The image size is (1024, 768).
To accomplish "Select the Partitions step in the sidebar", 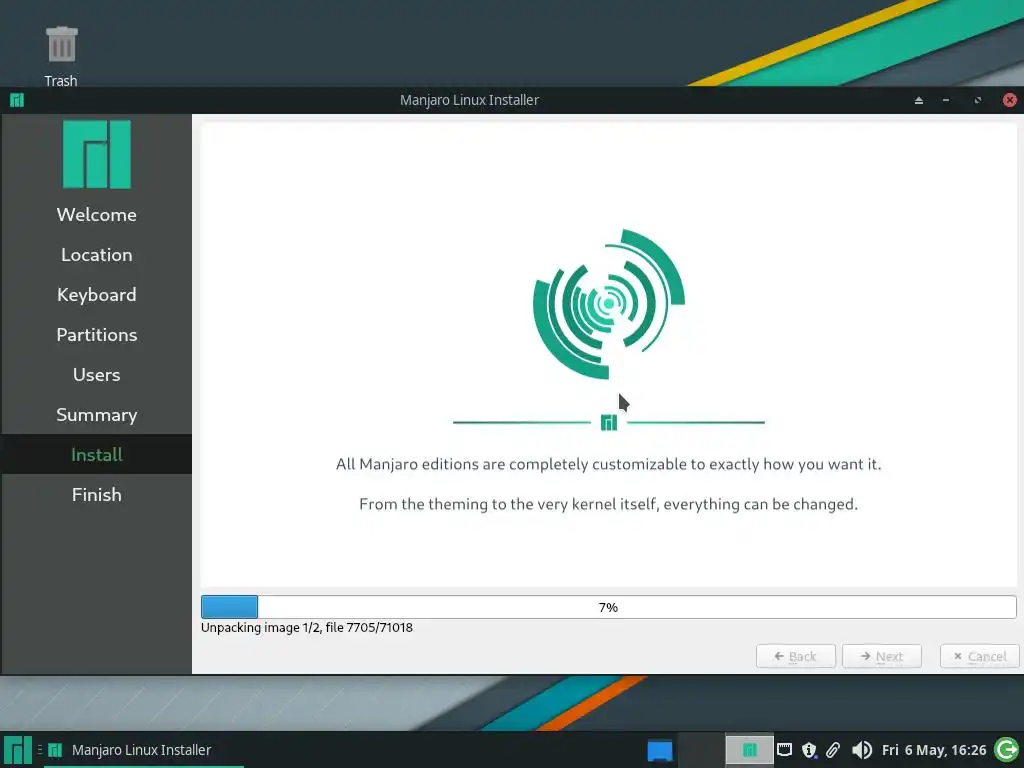I will click(x=97, y=334).
